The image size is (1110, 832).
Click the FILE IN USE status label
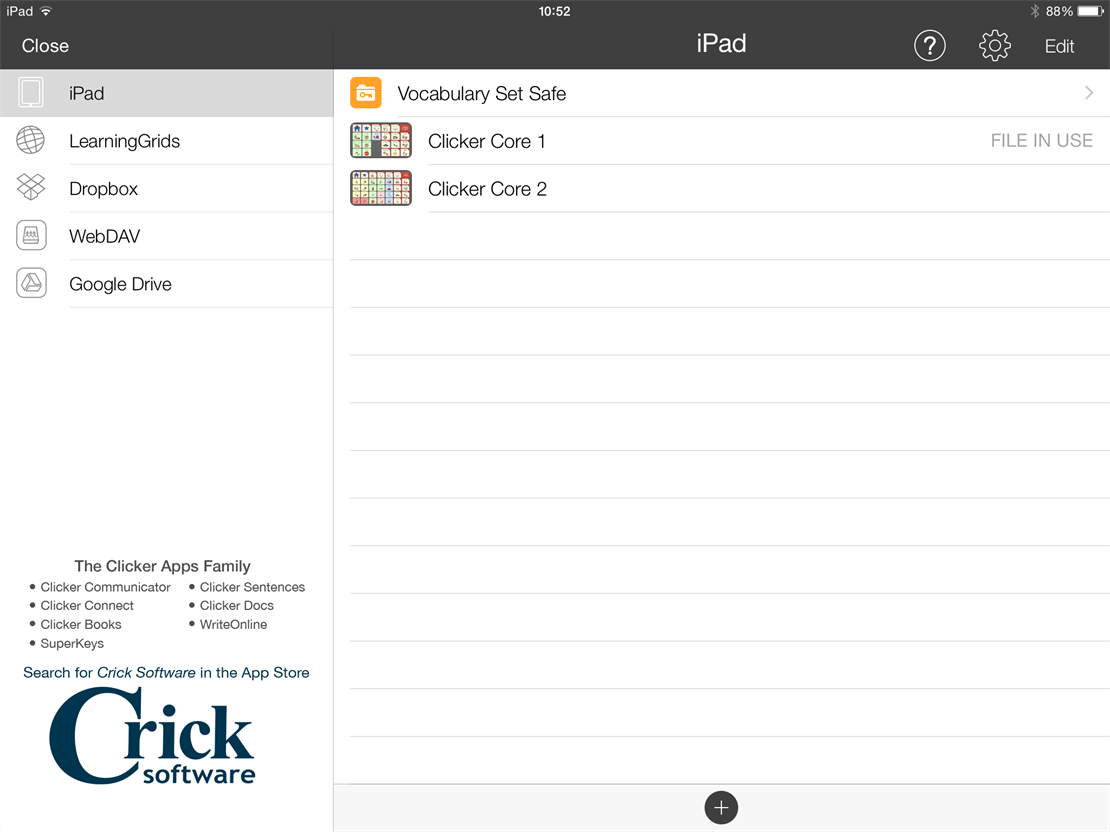click(1041, 141)
